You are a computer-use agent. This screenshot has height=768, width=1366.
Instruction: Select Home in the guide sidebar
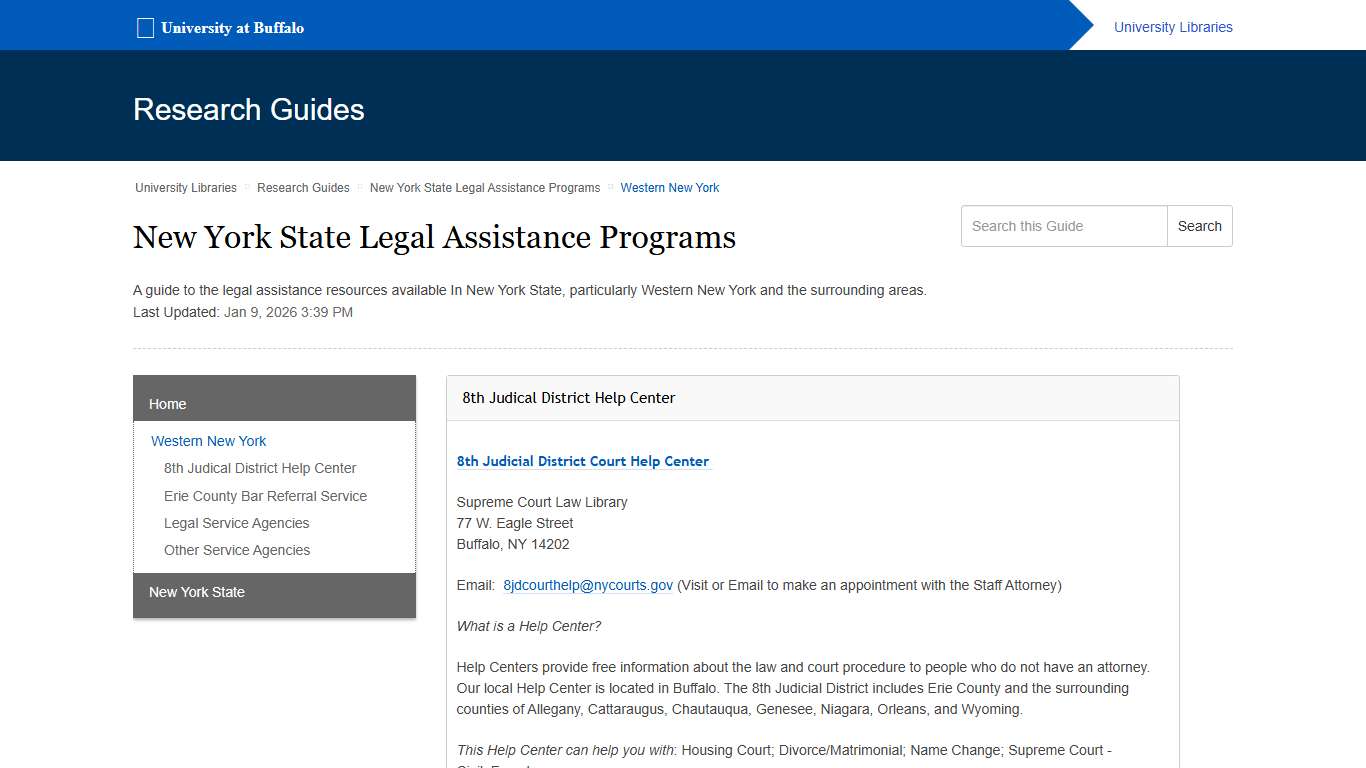[167, 404]
